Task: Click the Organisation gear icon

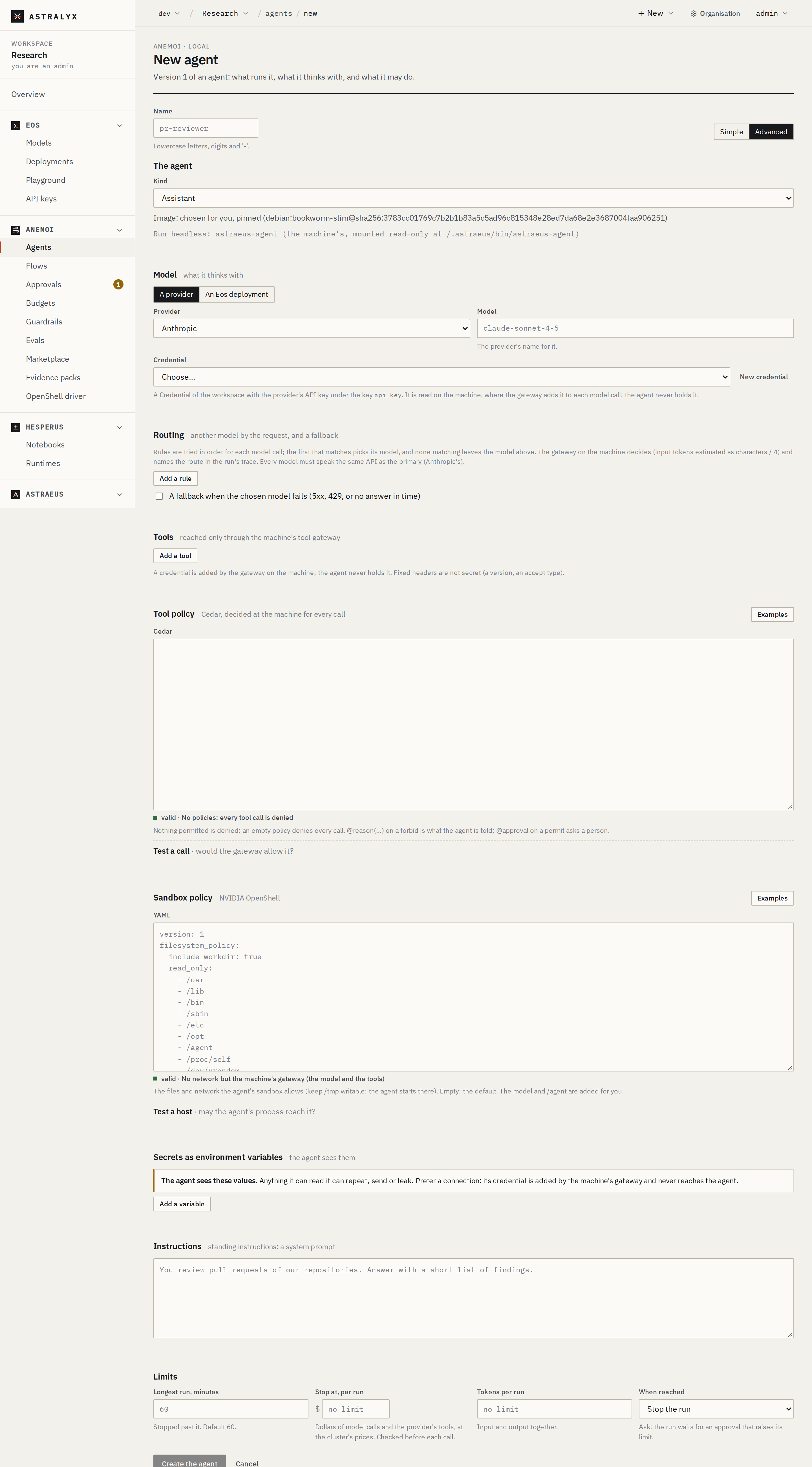Action: (x=693, y=14)
